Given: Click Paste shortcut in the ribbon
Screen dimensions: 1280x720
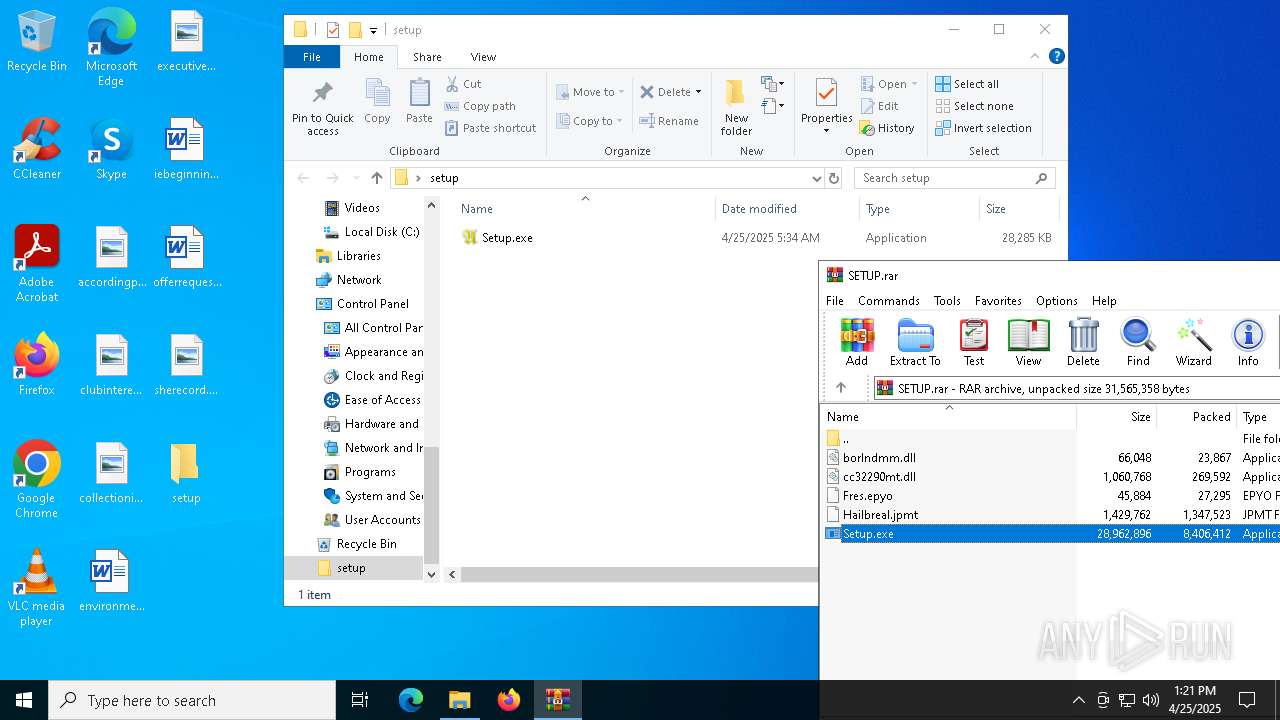Looking at the screenshot, I should [490, 128].
